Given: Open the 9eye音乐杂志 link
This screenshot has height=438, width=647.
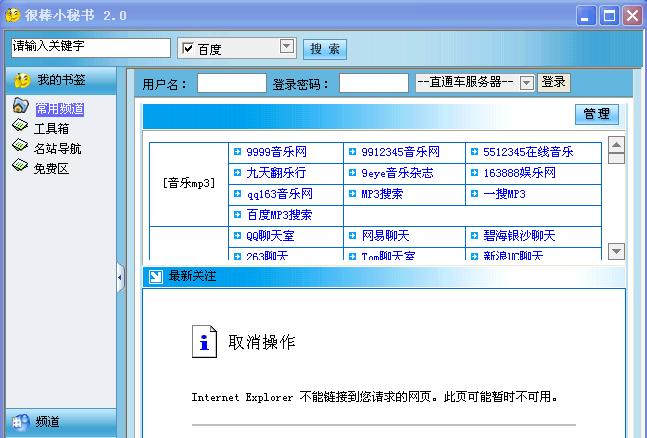Looking at the screenshot, I should pyautogui.click(x=397, y=173).
